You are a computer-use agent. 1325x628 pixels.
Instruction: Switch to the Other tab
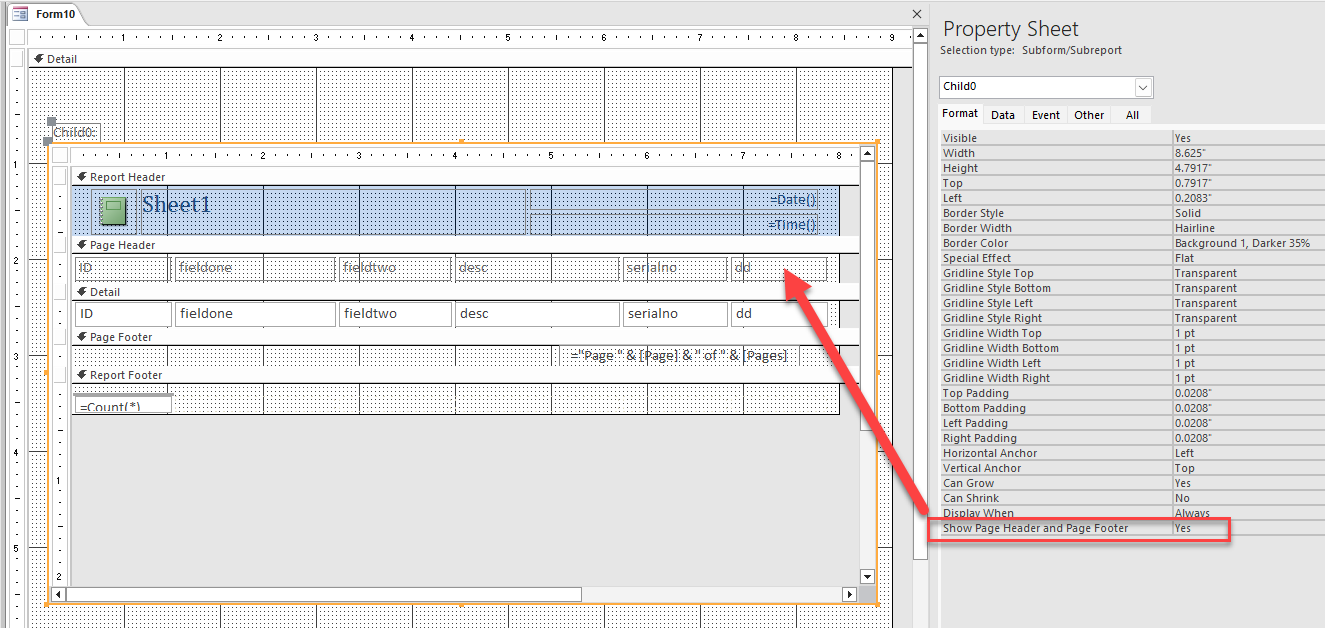point(1089,115)
